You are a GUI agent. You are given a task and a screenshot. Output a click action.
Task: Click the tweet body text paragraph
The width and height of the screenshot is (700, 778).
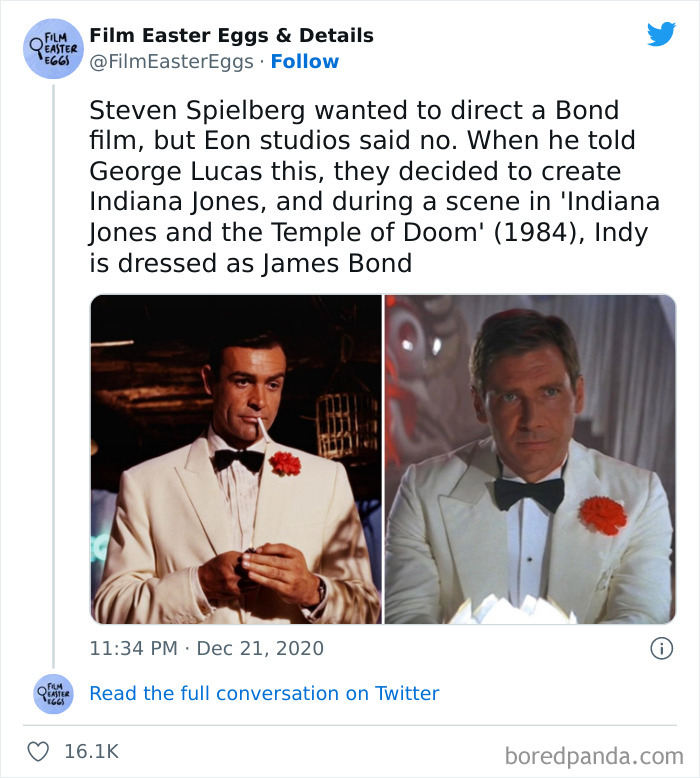pos(375,187)
